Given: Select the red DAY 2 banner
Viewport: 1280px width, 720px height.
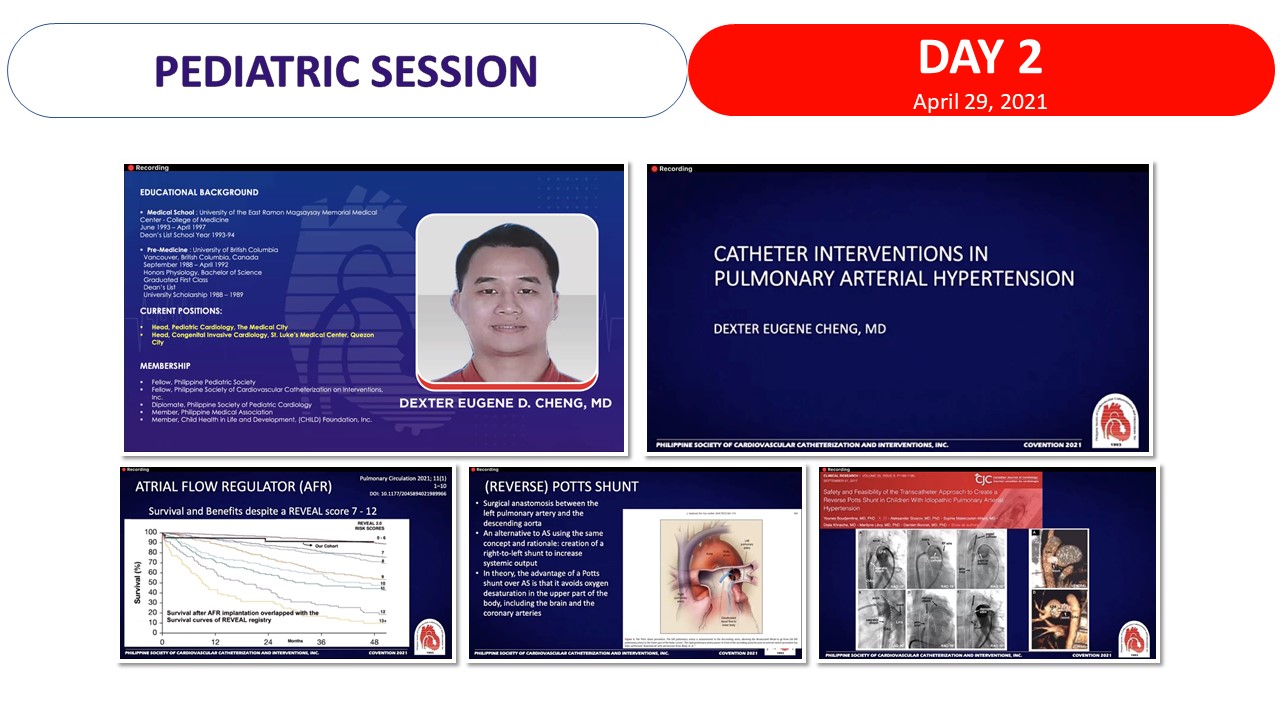Looking at the screenshot, I should [x=980, y=71].
